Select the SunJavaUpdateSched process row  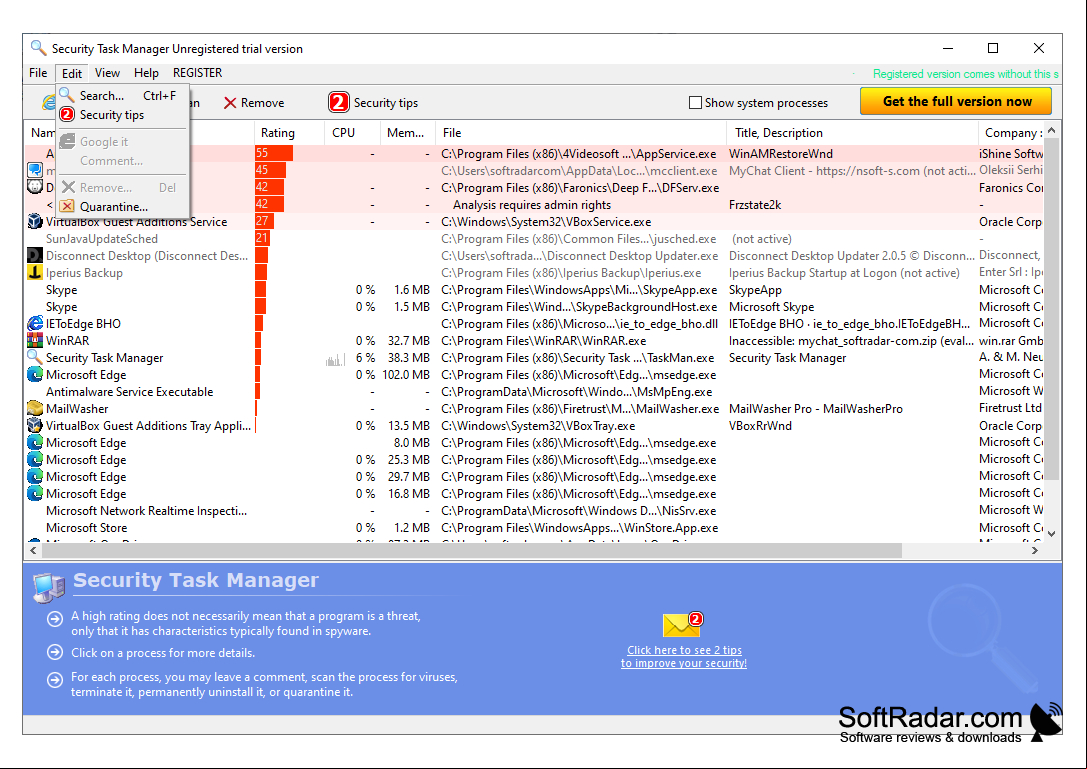[534, 239]
